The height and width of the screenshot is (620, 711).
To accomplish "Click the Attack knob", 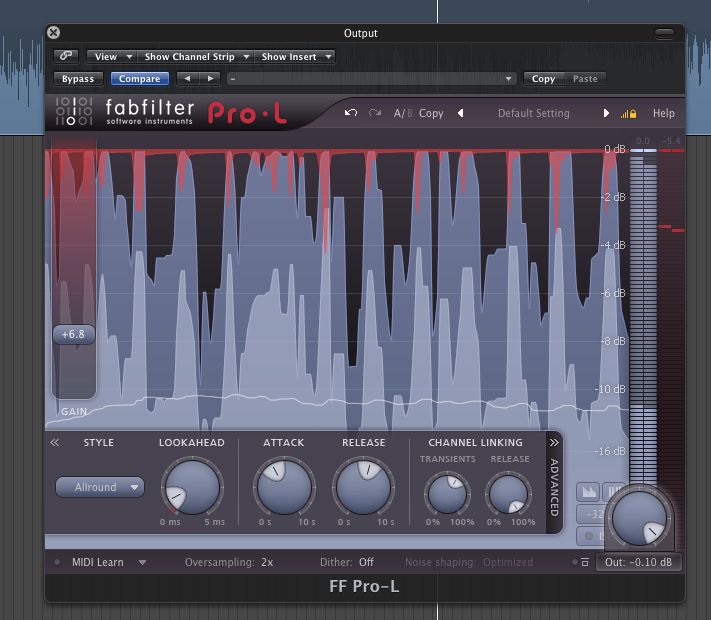I will [284, 488].
